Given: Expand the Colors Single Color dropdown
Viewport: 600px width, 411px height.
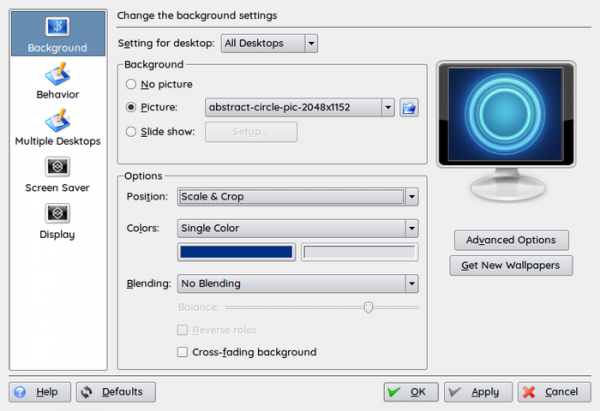Looking at the screenshot, I should [297, 228].
